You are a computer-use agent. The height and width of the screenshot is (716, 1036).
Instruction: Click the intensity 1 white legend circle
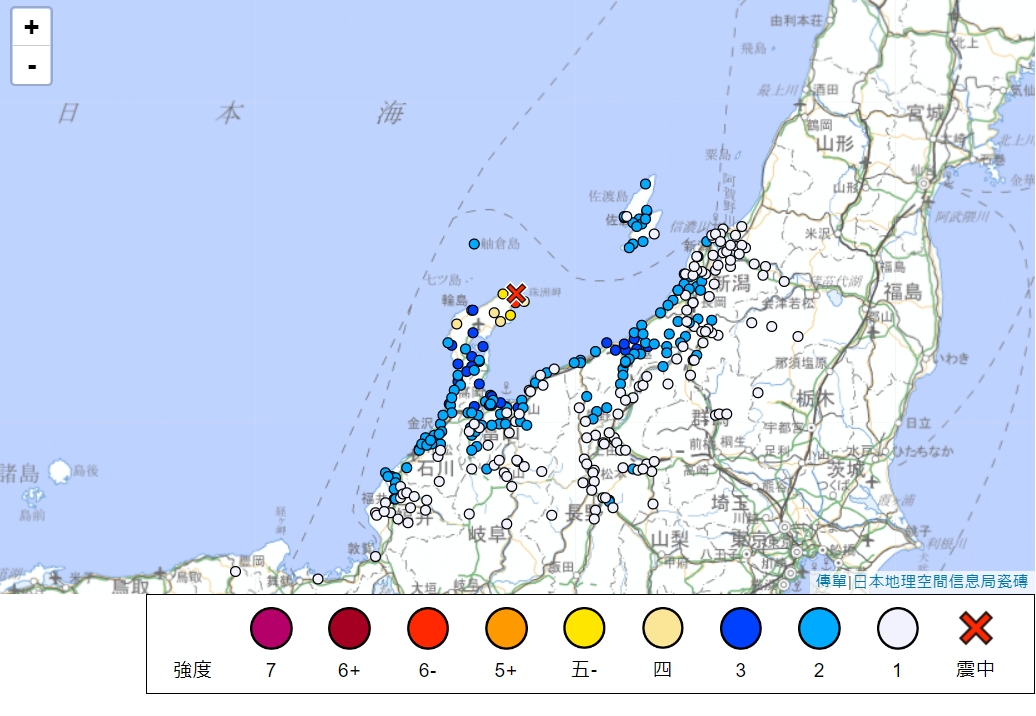[x=897, y=629]
